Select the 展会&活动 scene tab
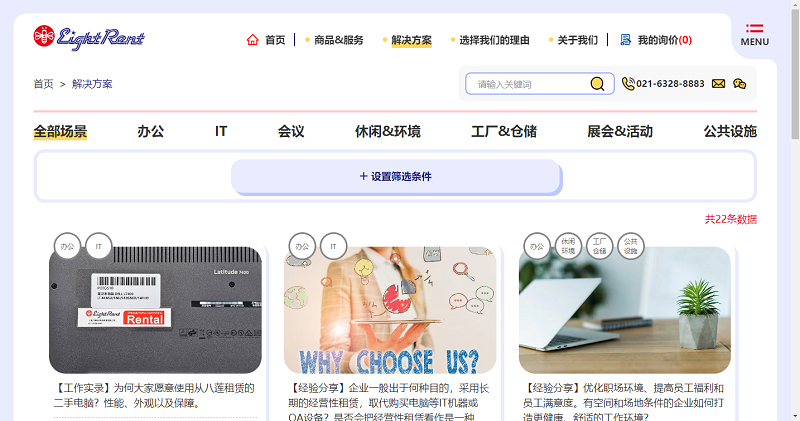Image resolution: width=800 pixels, height=421 pixels. click(x=620, y=131)
